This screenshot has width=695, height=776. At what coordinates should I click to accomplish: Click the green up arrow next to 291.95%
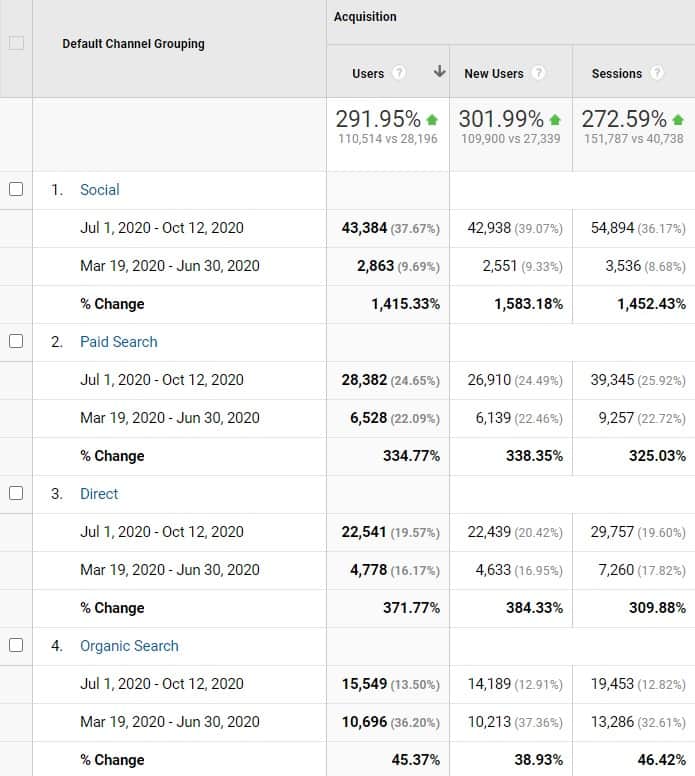pos(432,120)
